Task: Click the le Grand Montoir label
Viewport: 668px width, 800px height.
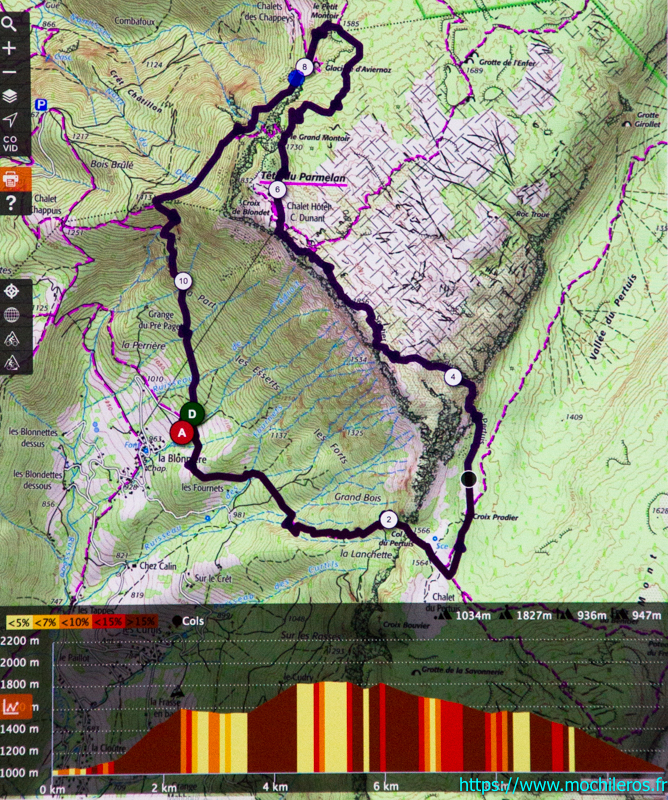Action: click(319, 137)
